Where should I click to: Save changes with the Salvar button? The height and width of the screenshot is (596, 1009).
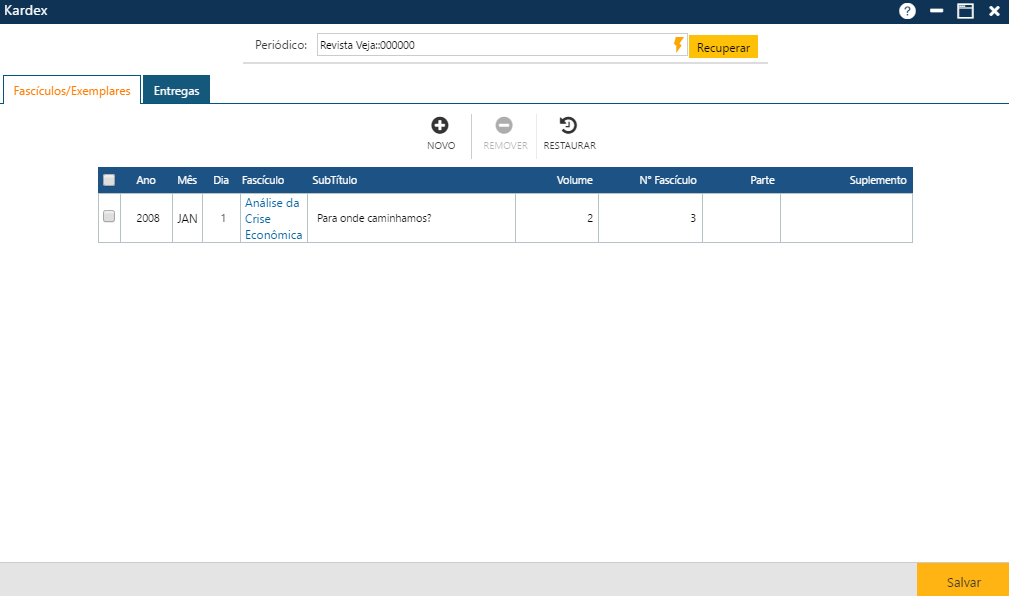click(962, 580)
